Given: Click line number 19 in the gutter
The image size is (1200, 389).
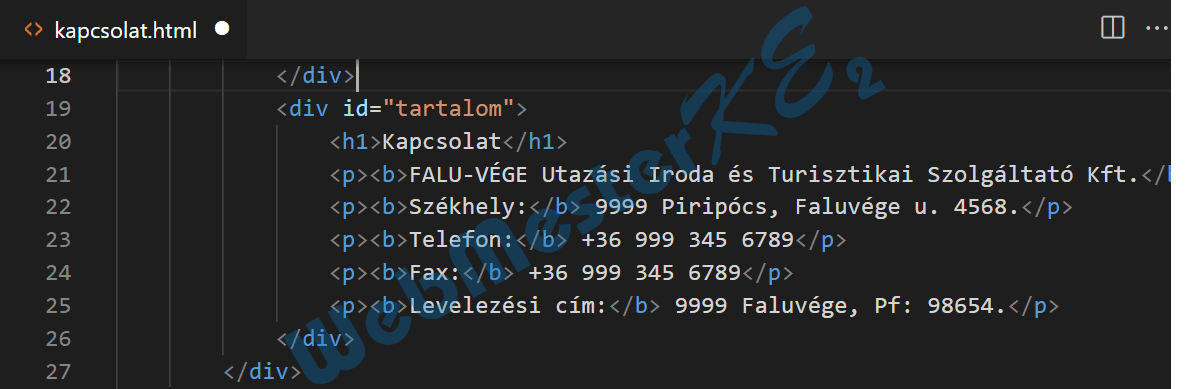Looking at the screenshot, I should click(59, 109).
